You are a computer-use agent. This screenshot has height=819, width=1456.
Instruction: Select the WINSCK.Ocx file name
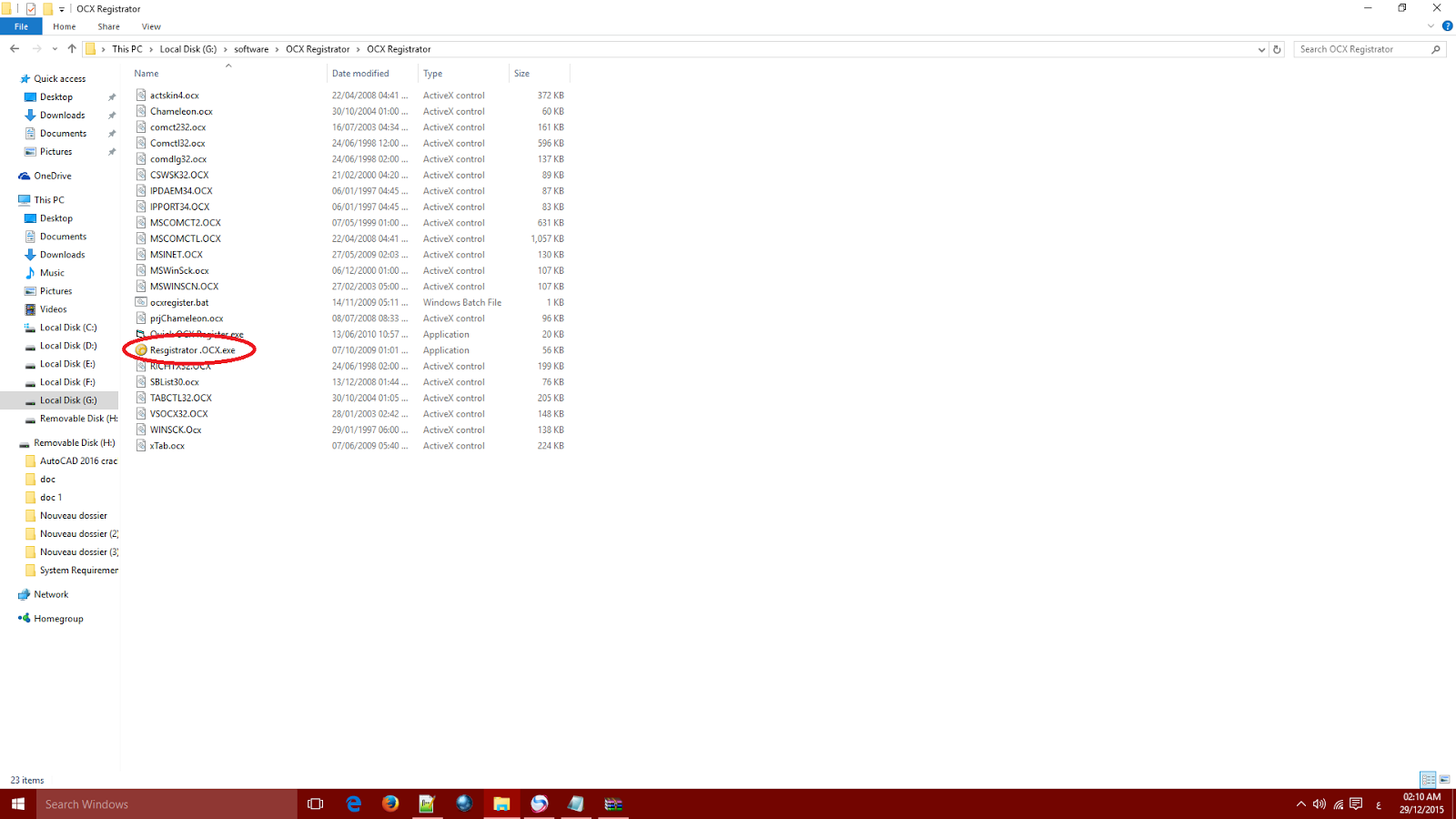(x=176, y=430)
